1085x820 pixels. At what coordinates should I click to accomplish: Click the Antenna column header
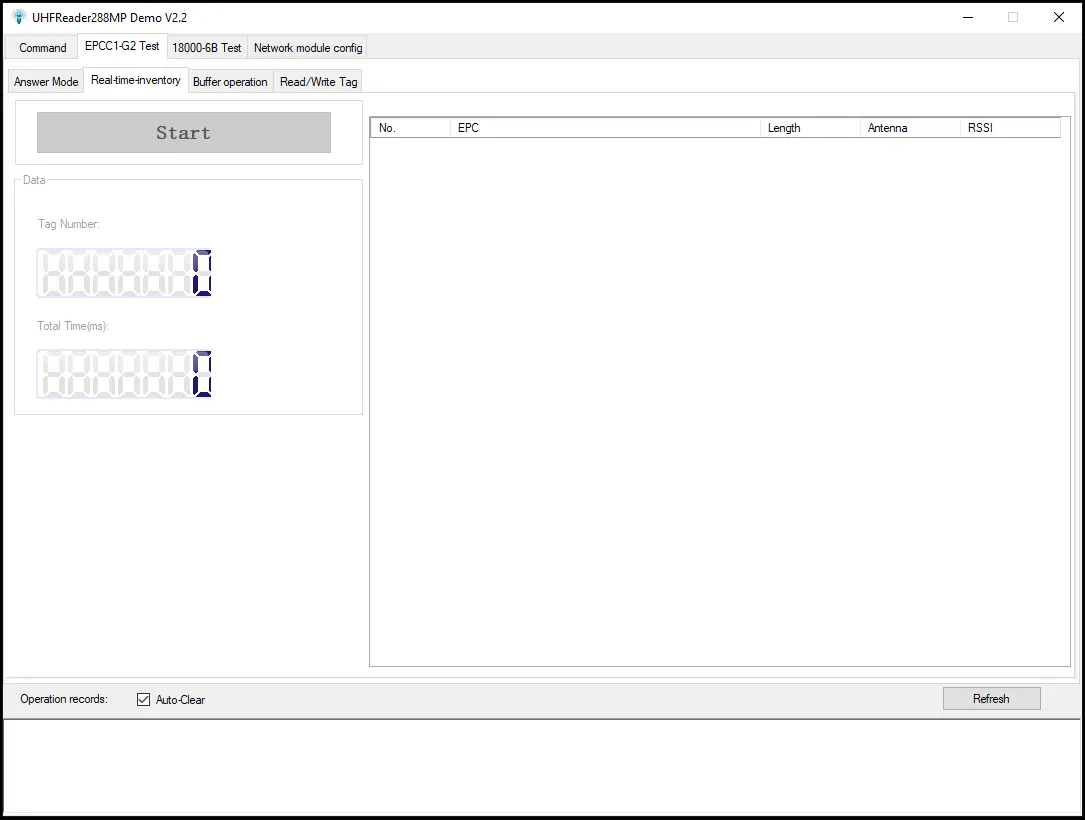coord(910,128)
